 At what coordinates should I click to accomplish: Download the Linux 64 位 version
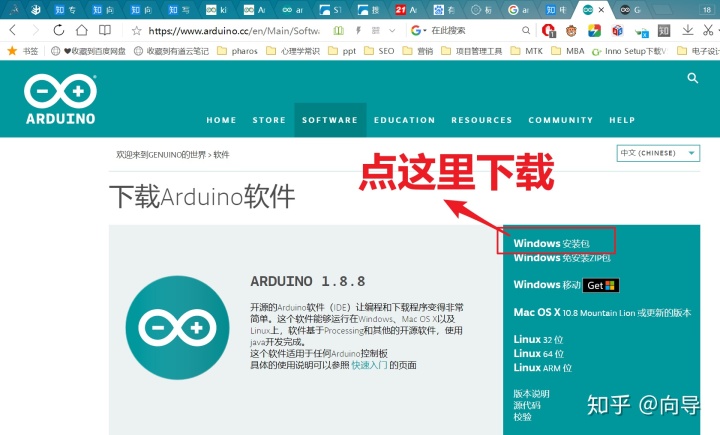539,354
